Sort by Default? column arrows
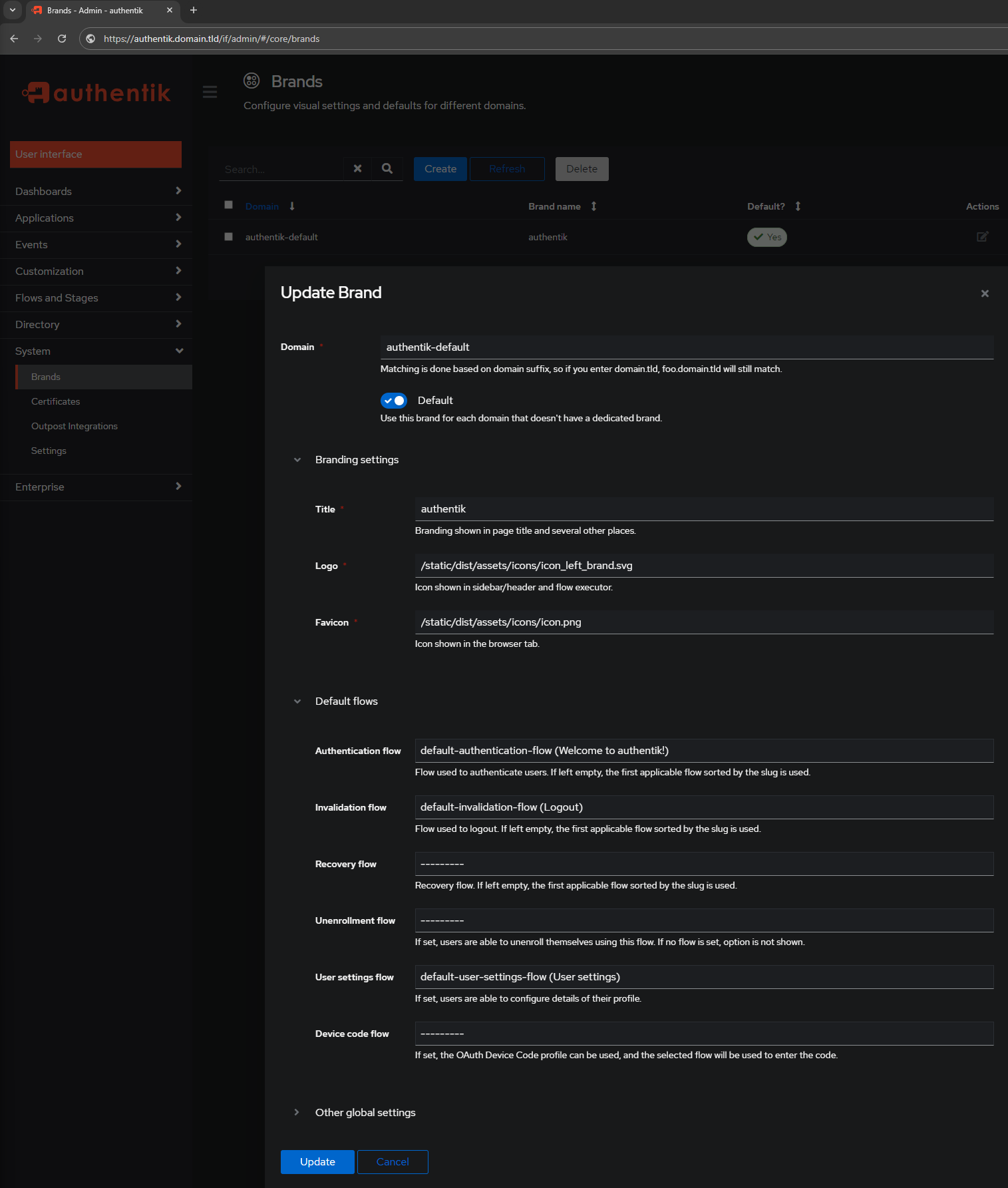This screenshot has height=1188, width=1008. coord(798,206)
